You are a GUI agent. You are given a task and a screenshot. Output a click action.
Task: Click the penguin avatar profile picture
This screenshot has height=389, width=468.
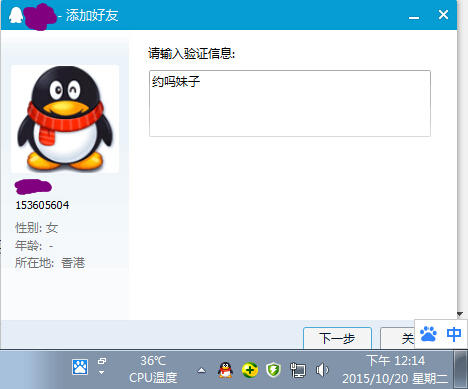point(65,119)
